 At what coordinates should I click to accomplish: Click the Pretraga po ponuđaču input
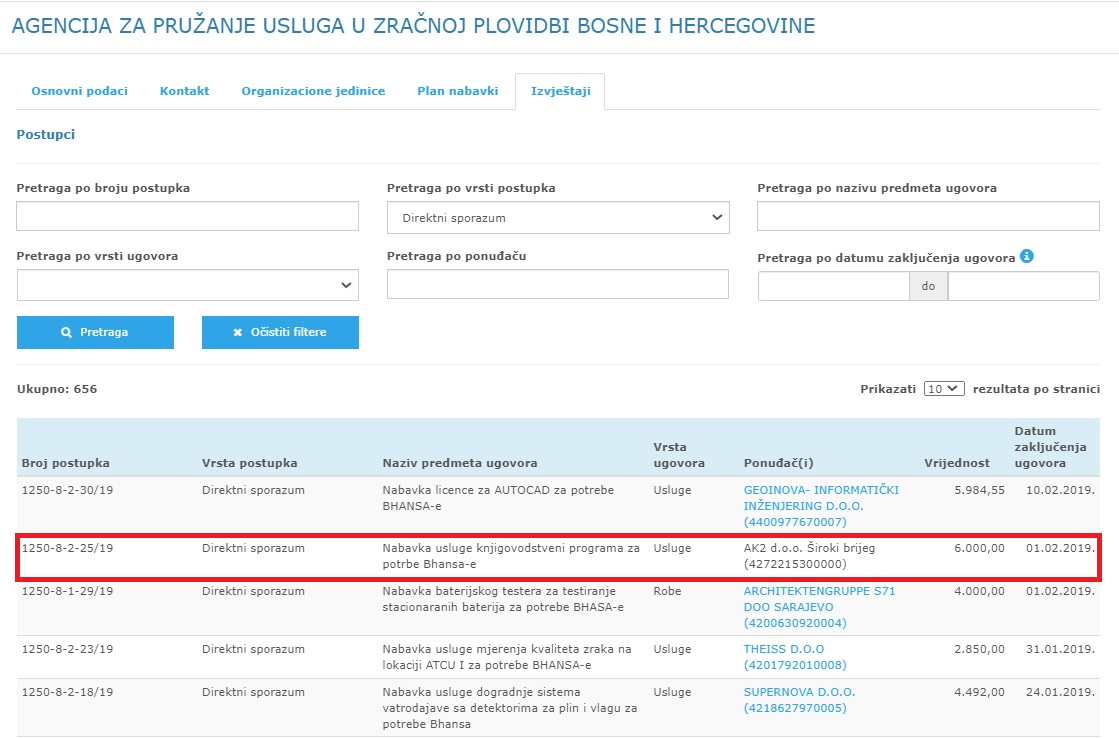click(x=557, y=284)
